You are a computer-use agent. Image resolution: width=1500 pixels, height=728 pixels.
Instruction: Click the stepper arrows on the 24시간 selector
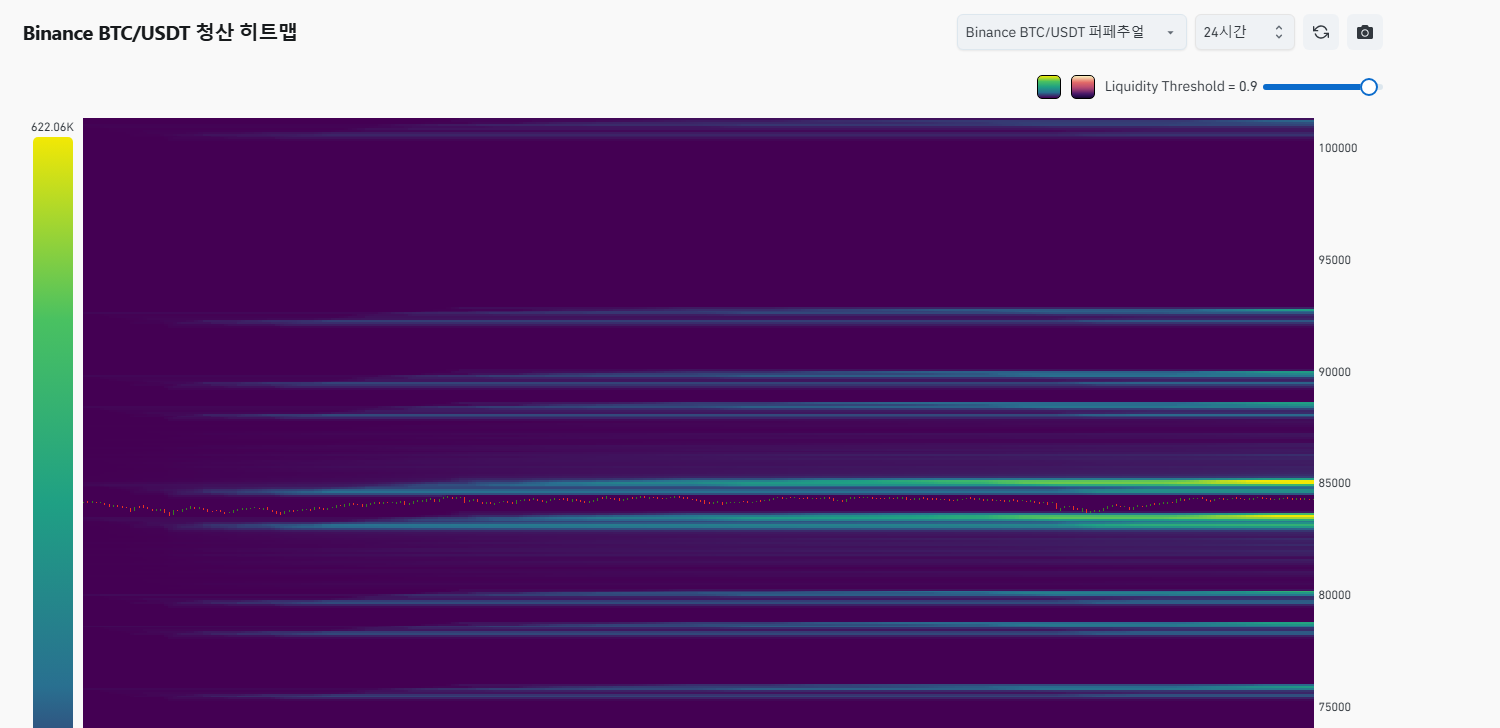1278,32
